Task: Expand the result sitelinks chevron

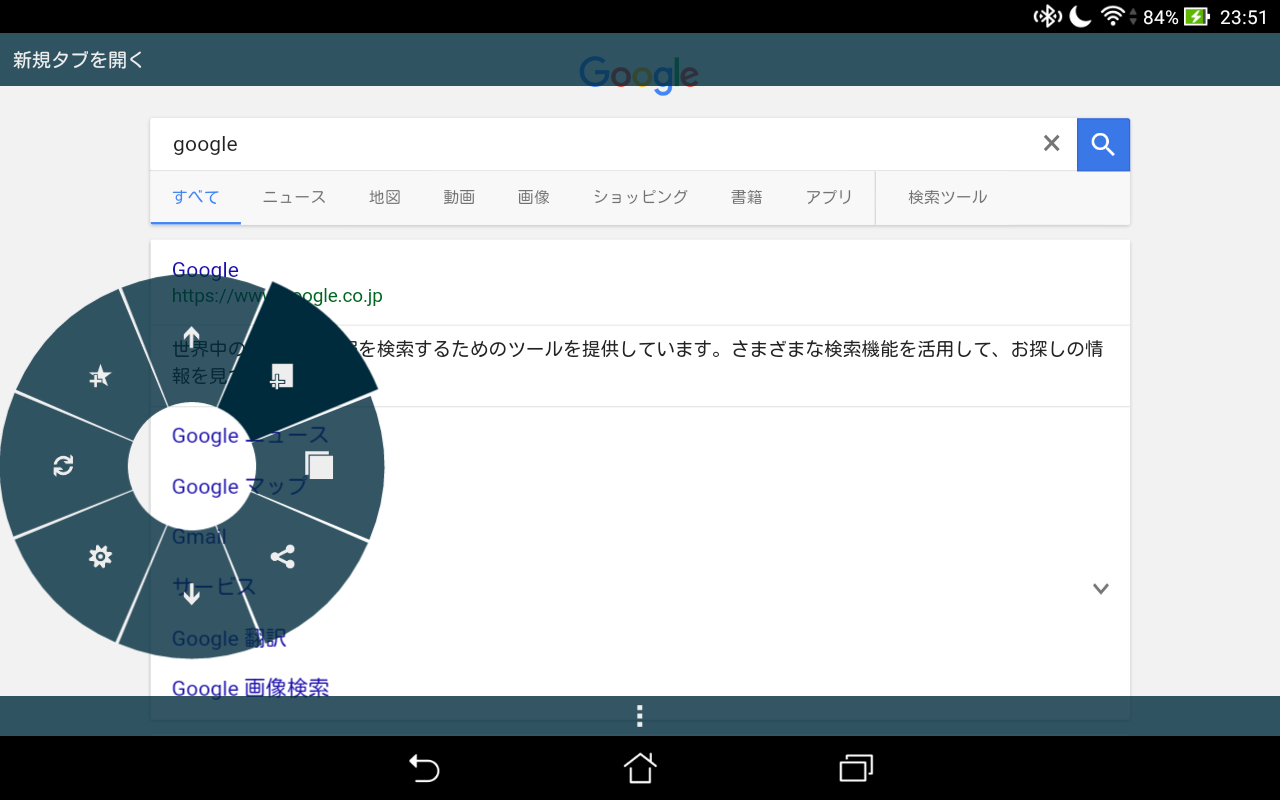Action: 1101,589
